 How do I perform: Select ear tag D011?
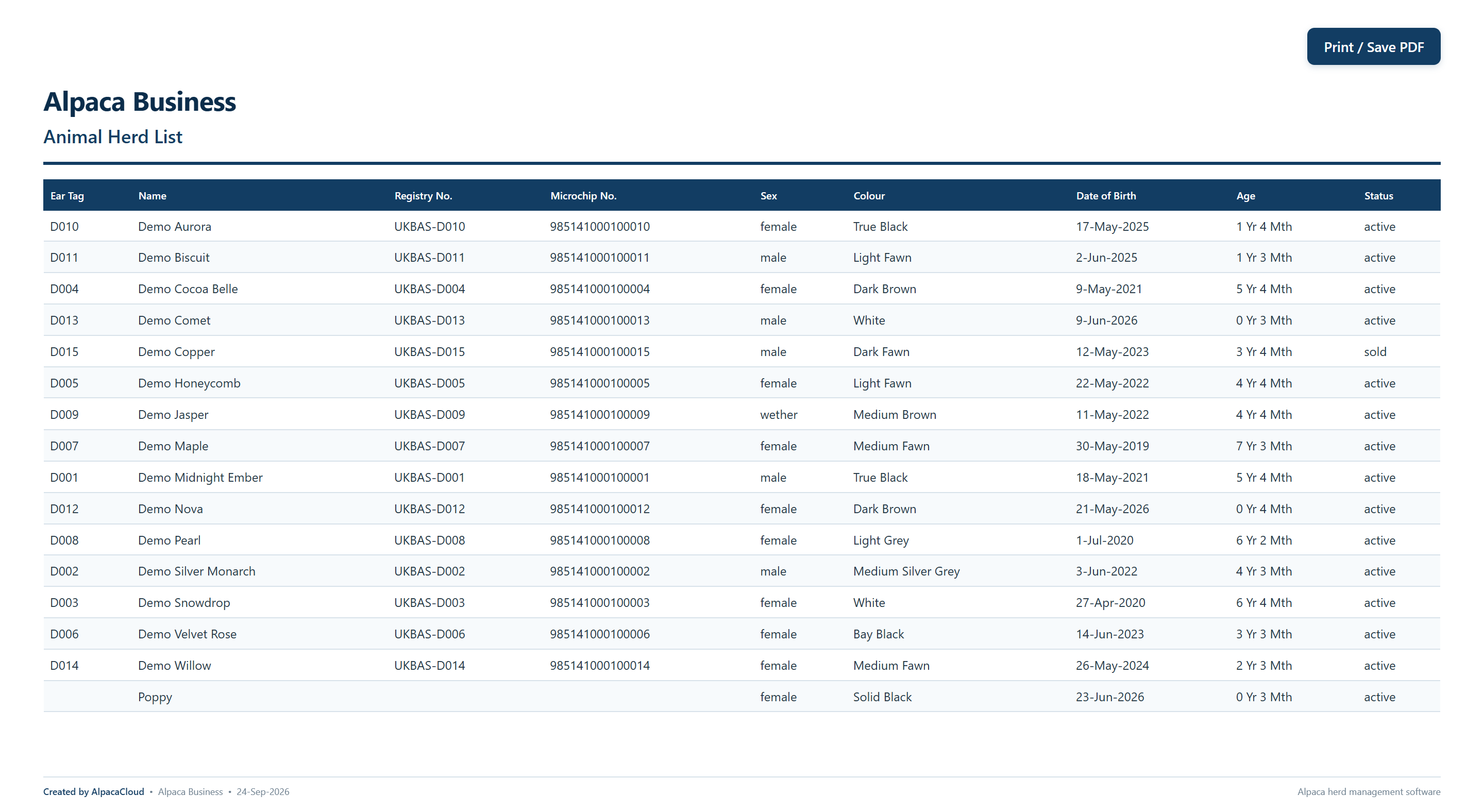[x=64, y=258]
